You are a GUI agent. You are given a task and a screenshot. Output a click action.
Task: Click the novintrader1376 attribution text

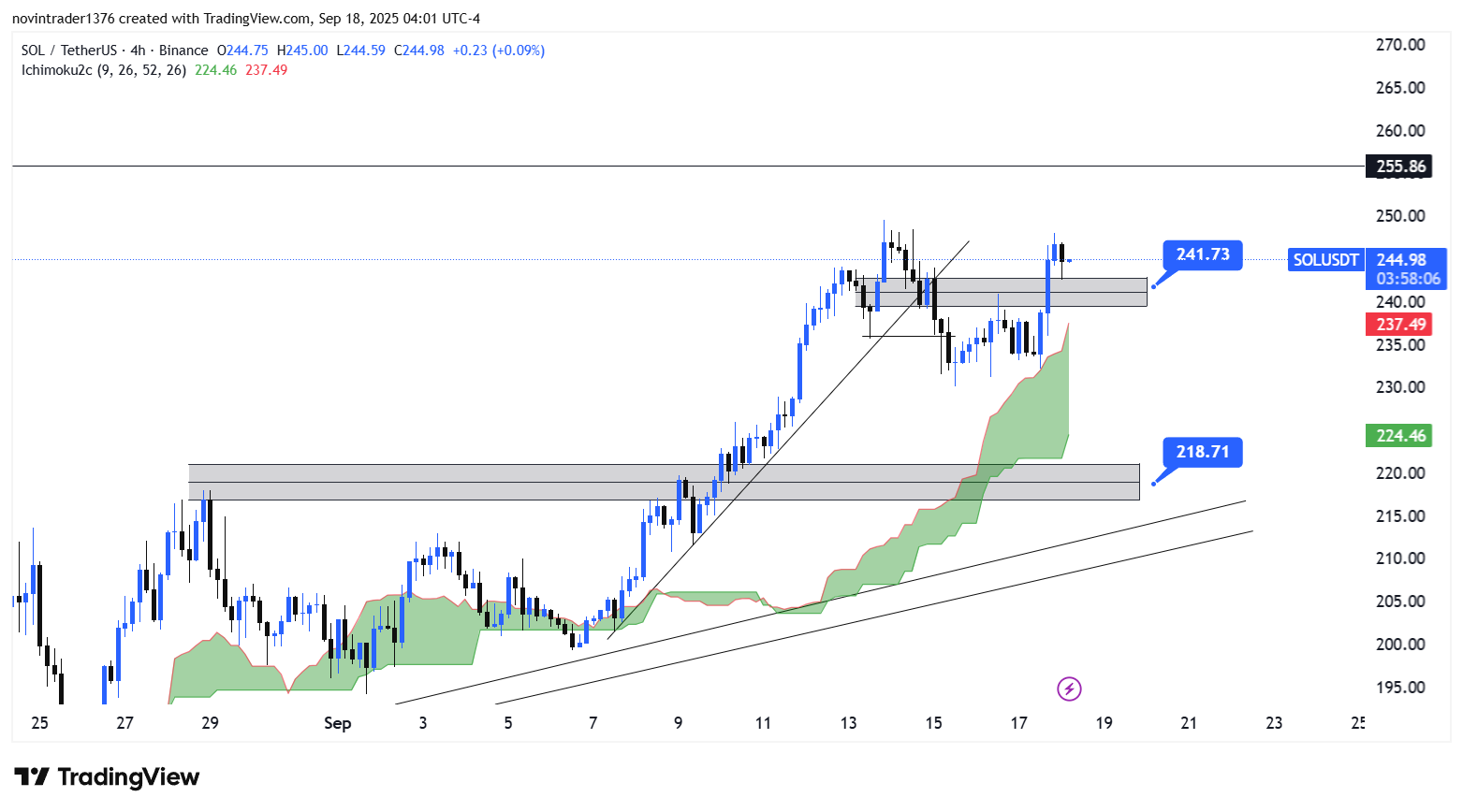point(64,19)
